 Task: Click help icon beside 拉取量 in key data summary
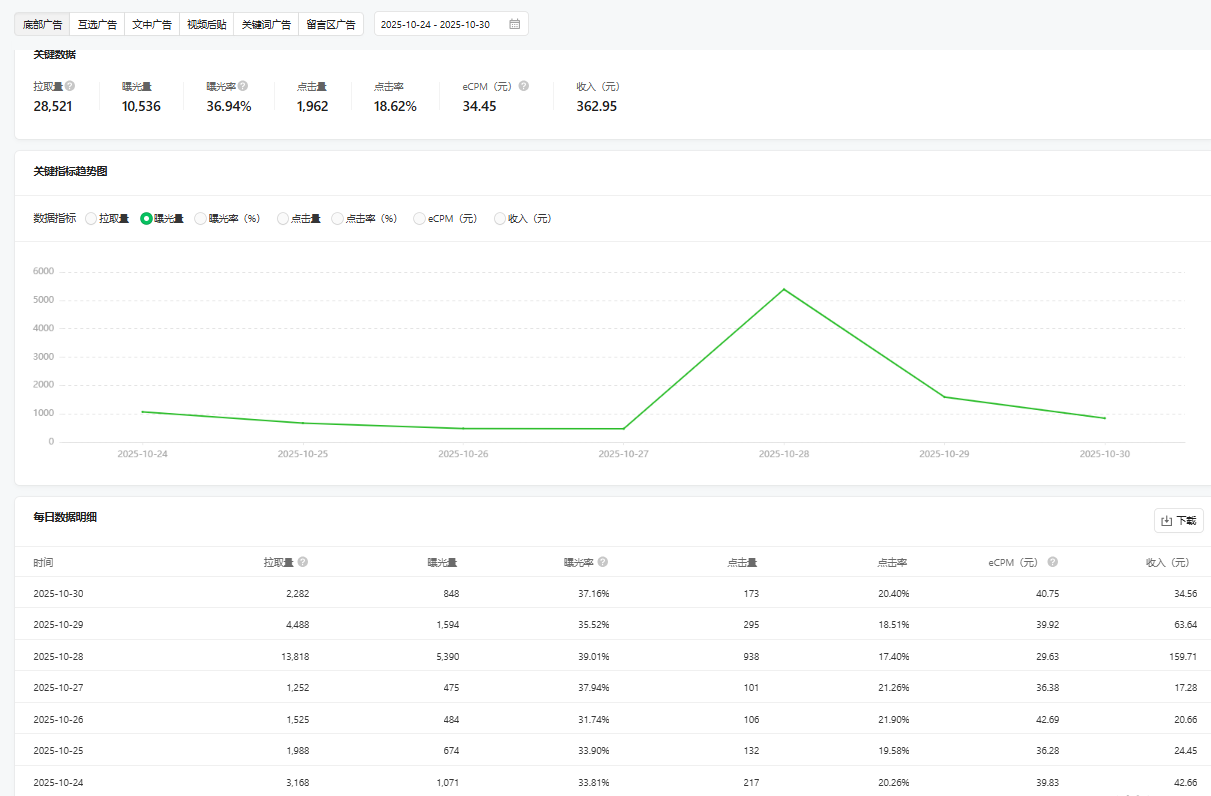pyautogui.click(x=70, y=86)
